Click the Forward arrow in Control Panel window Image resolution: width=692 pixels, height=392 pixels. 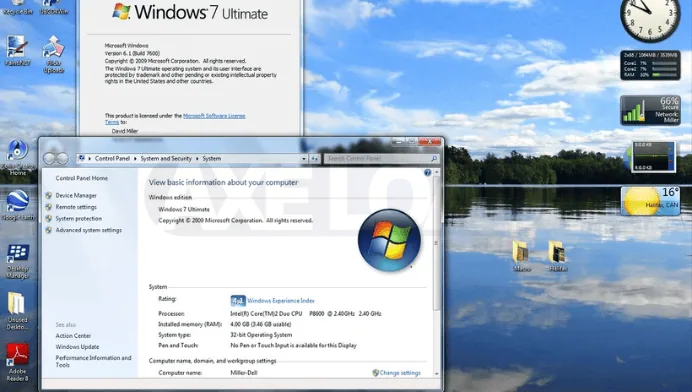[x=63, y=158]
